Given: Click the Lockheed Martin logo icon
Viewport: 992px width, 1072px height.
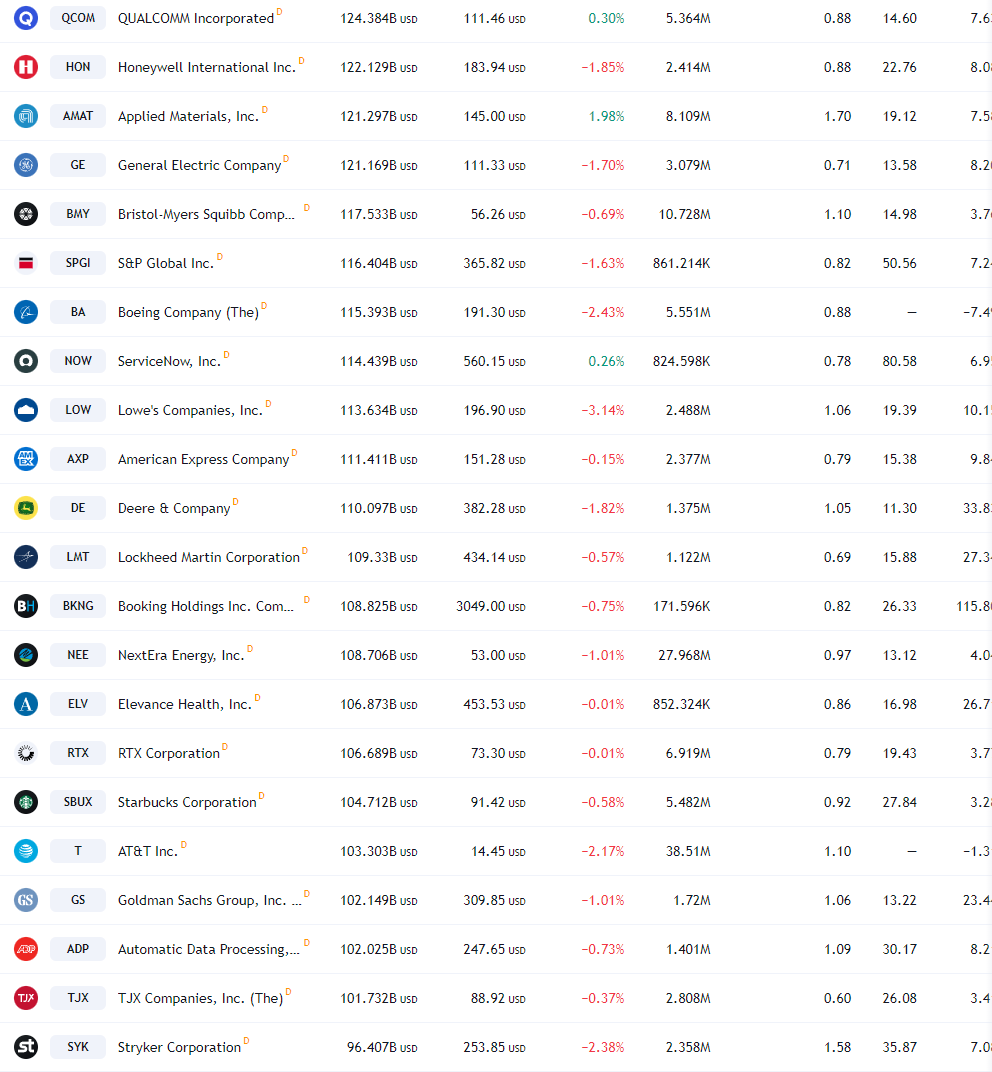Looking at the screenshot, I should point(26,557).
